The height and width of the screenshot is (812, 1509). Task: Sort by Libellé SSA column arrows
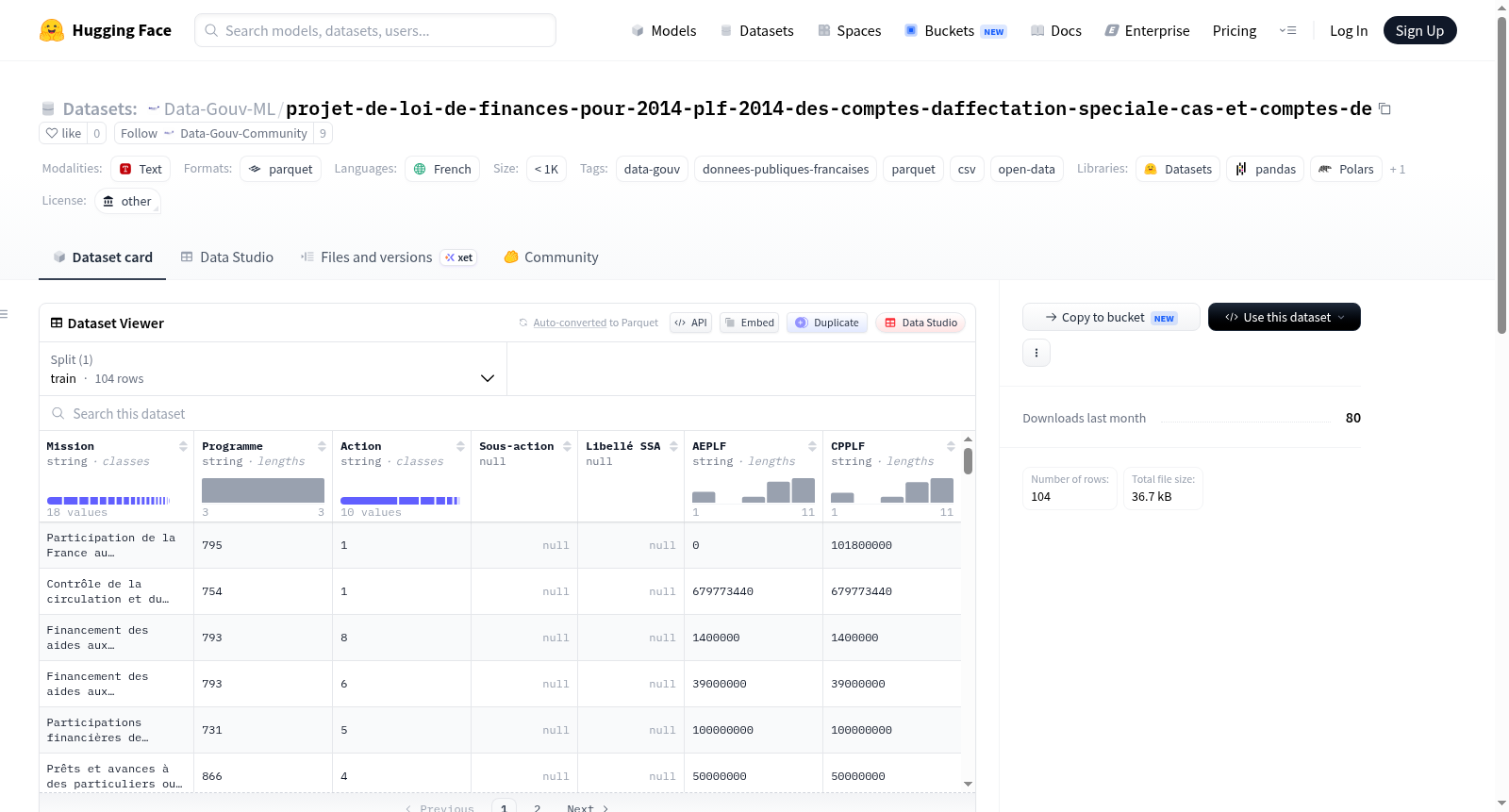673,446
